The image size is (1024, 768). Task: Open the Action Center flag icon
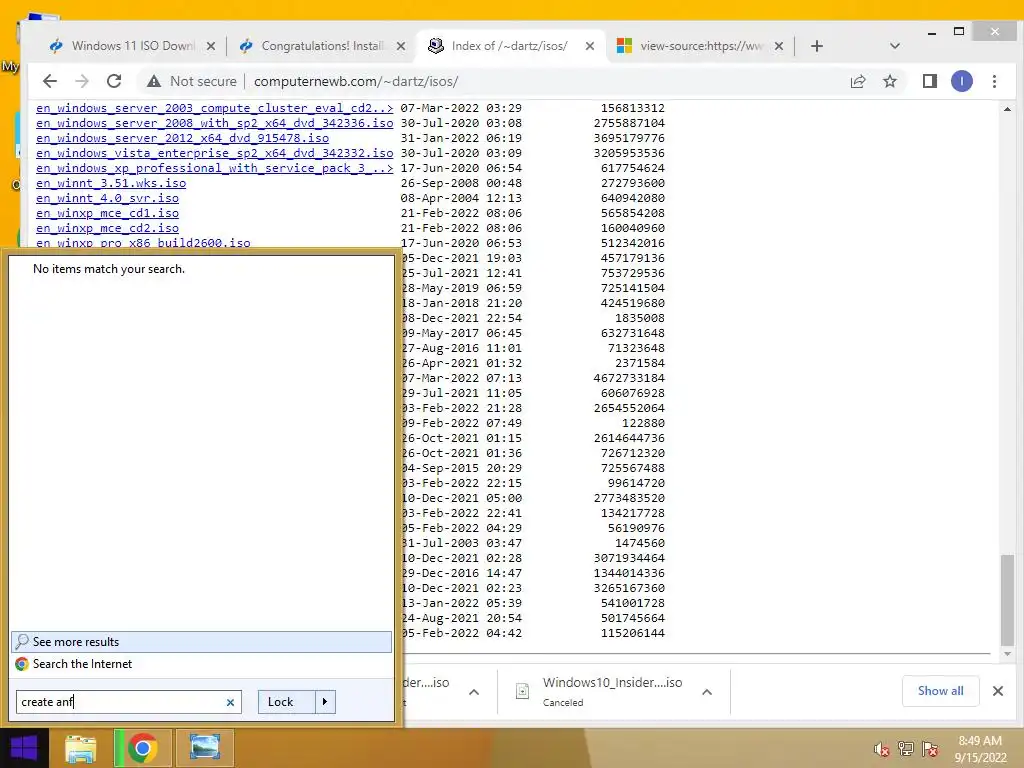(930, 750)
